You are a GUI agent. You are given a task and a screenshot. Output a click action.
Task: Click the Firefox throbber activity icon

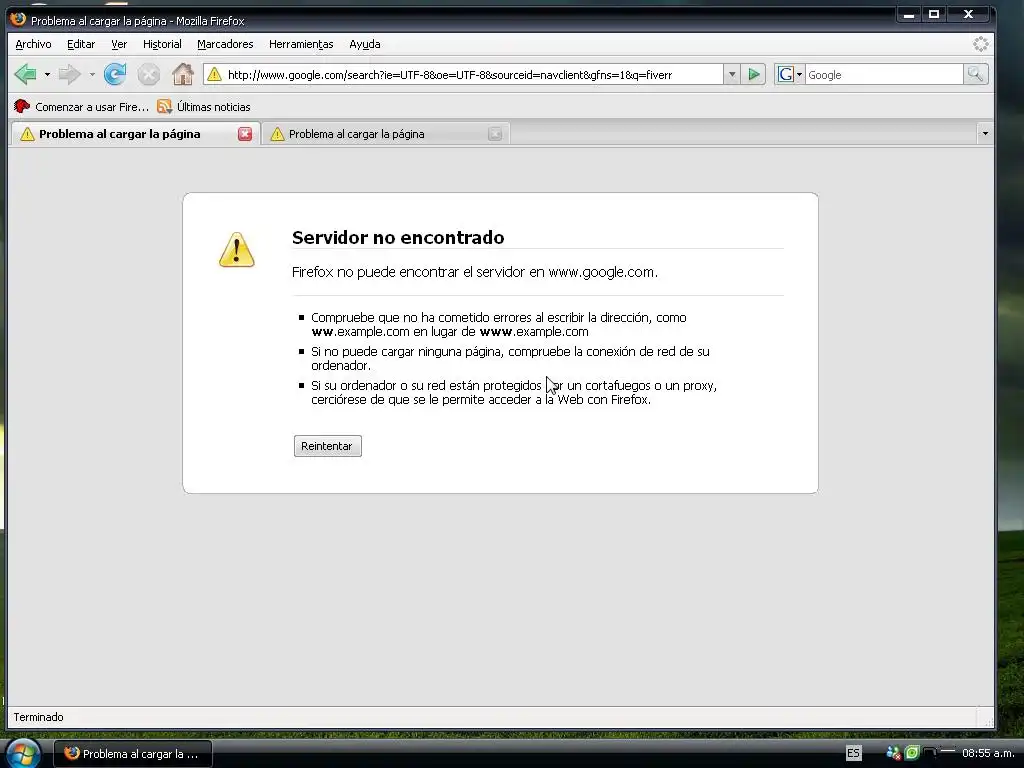[x=980, y=44]
